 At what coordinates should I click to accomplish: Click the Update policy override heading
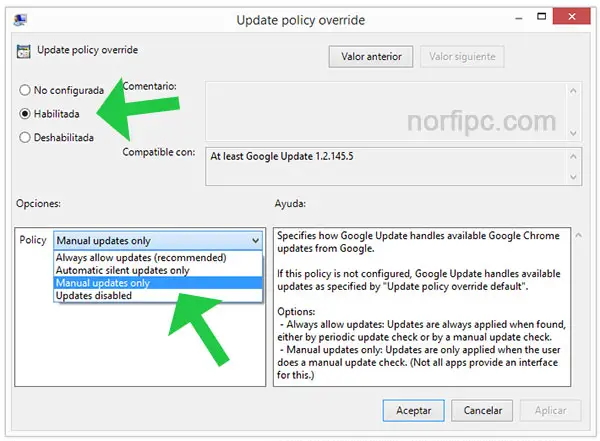pyautogui.click(x=87, y=50)
